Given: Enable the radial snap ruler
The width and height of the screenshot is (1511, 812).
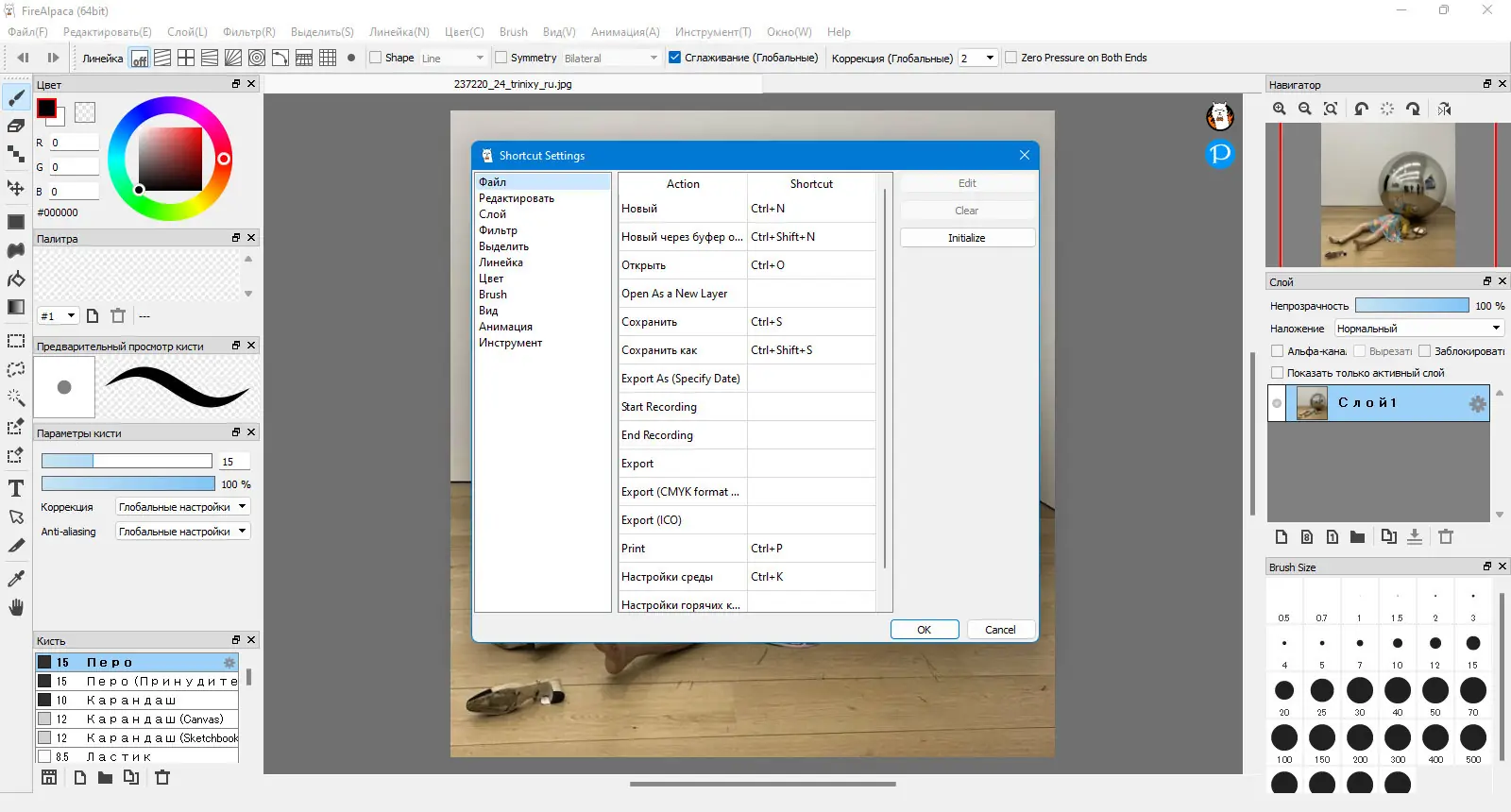Looking at the screenshot, I should tap(233, 58).
